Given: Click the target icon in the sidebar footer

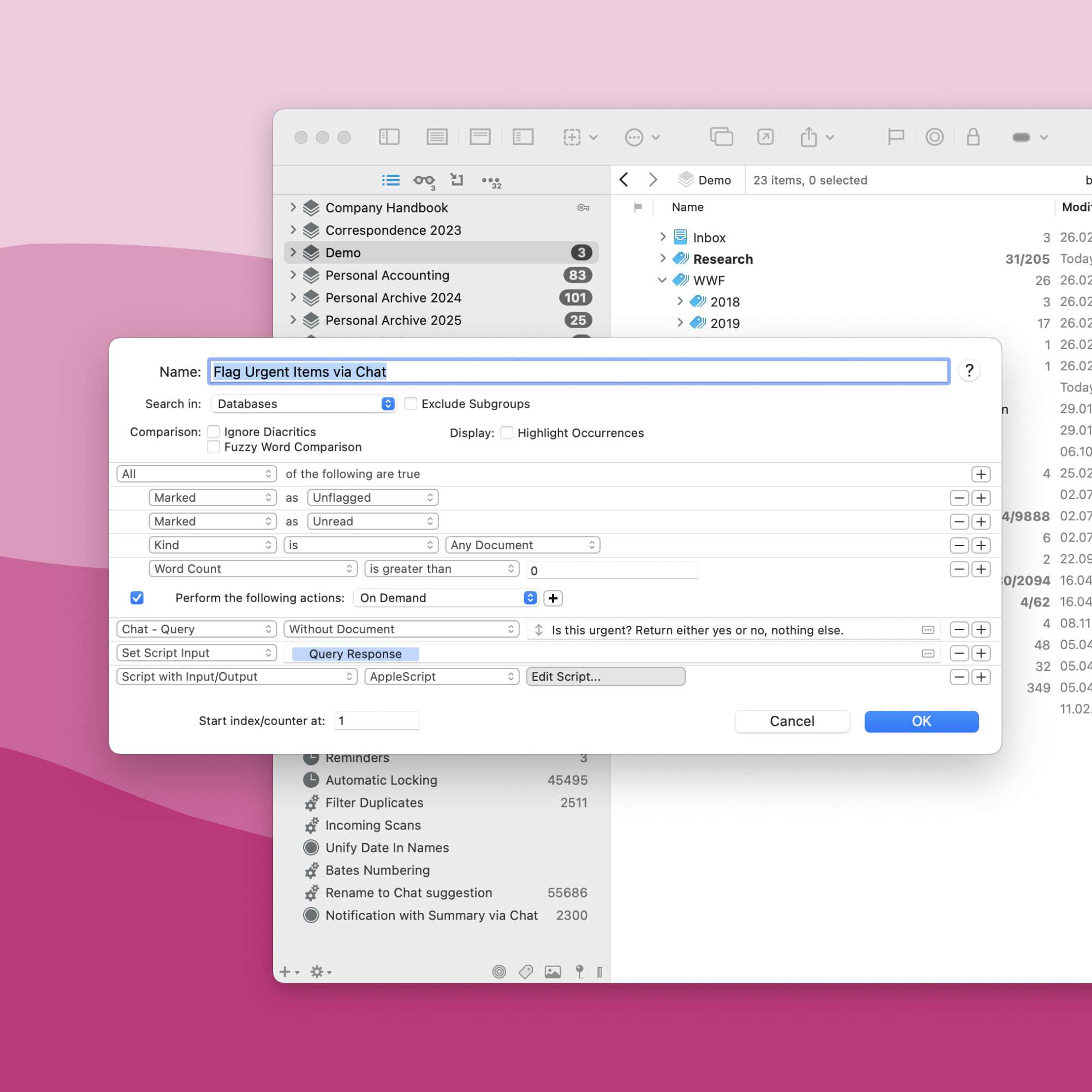Looking at the screenshot, I should [498, 972].
